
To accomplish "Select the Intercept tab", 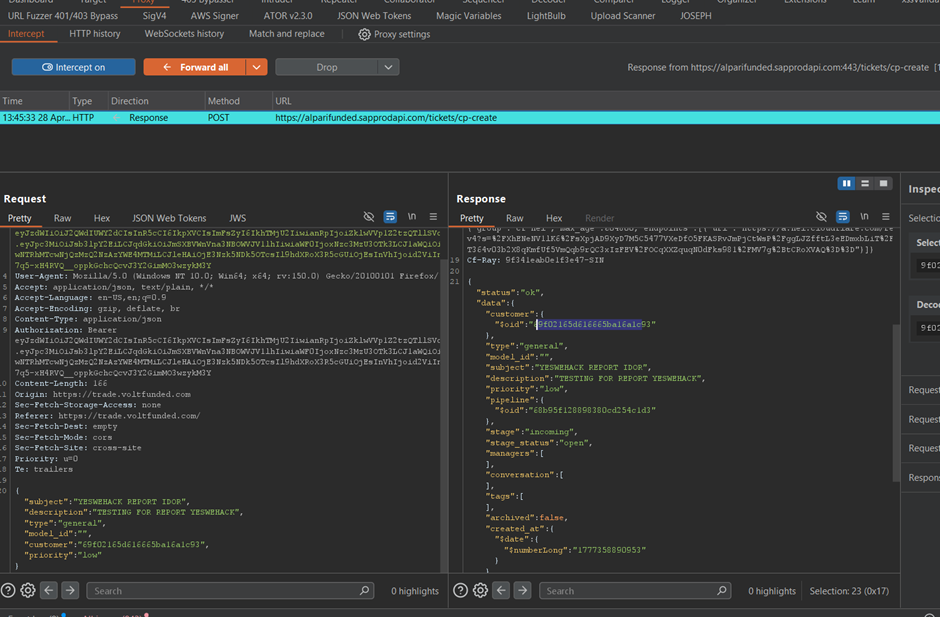I will click(26, 34).
